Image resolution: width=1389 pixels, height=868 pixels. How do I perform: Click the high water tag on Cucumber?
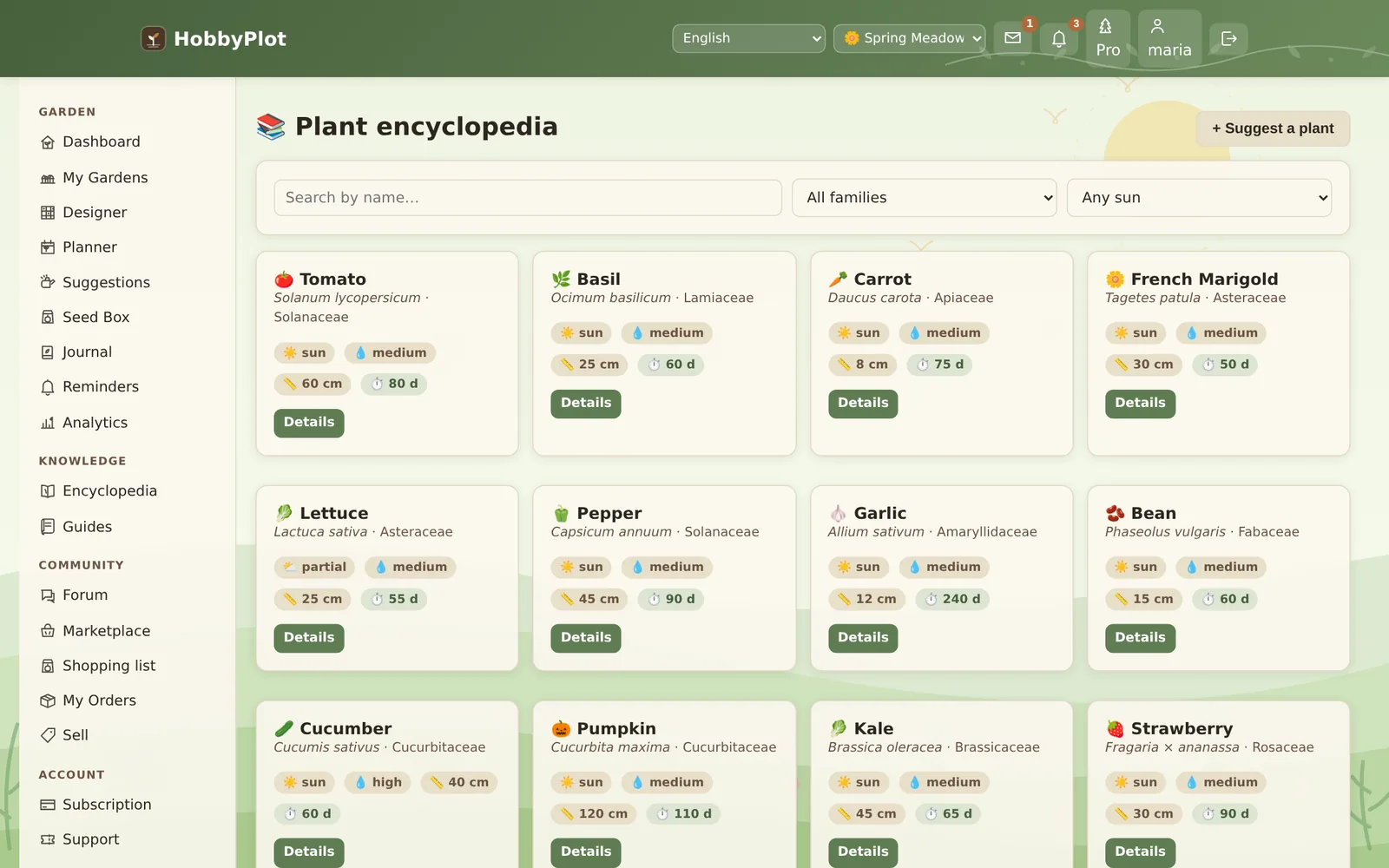[x=378, y=782]
